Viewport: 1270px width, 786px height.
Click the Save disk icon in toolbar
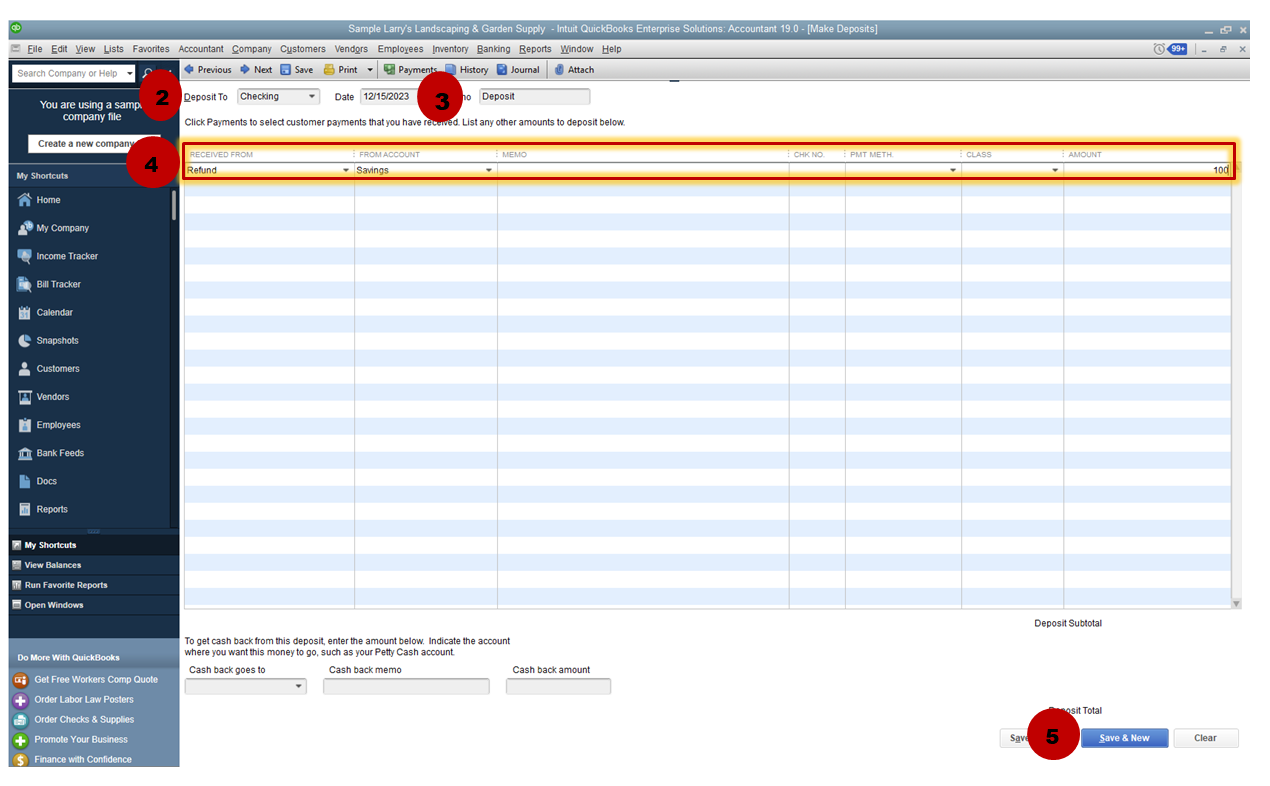[x=286, y=70]
